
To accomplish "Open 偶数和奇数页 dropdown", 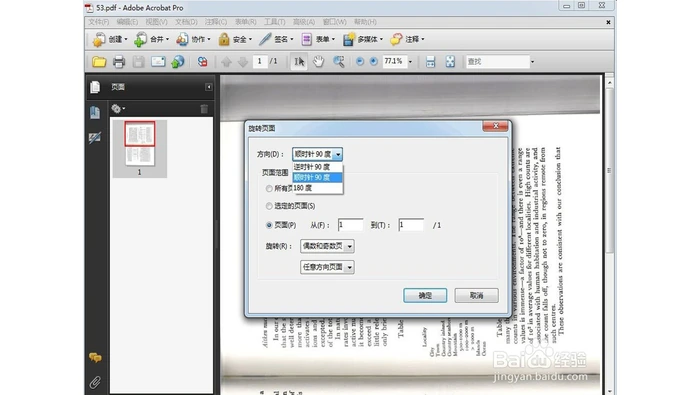I will click(x=327, y=246).
